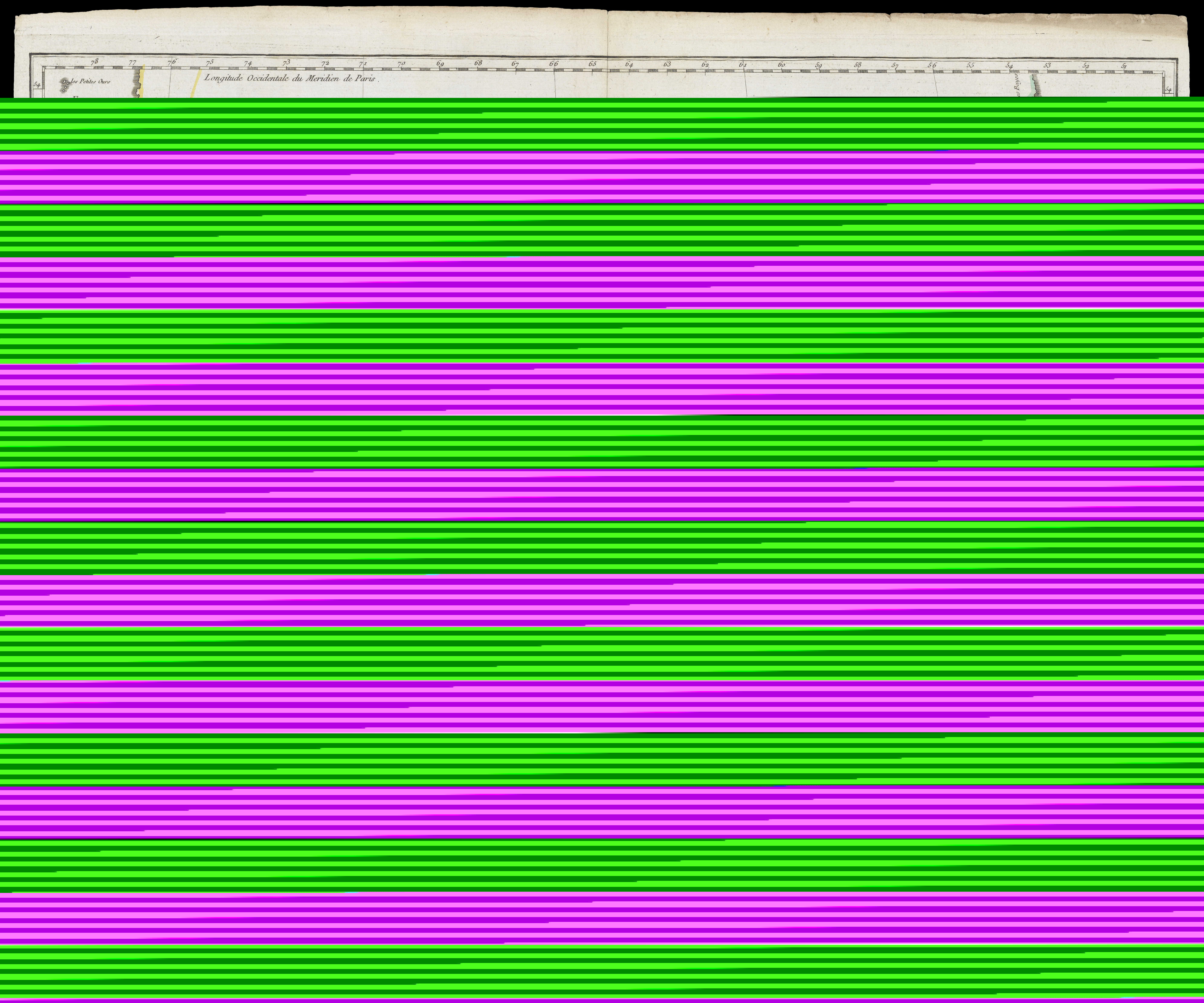Click longitude number 63 on top scale
The height and width of the screenshot is (1003, 1204).
(x=667, y=64)
